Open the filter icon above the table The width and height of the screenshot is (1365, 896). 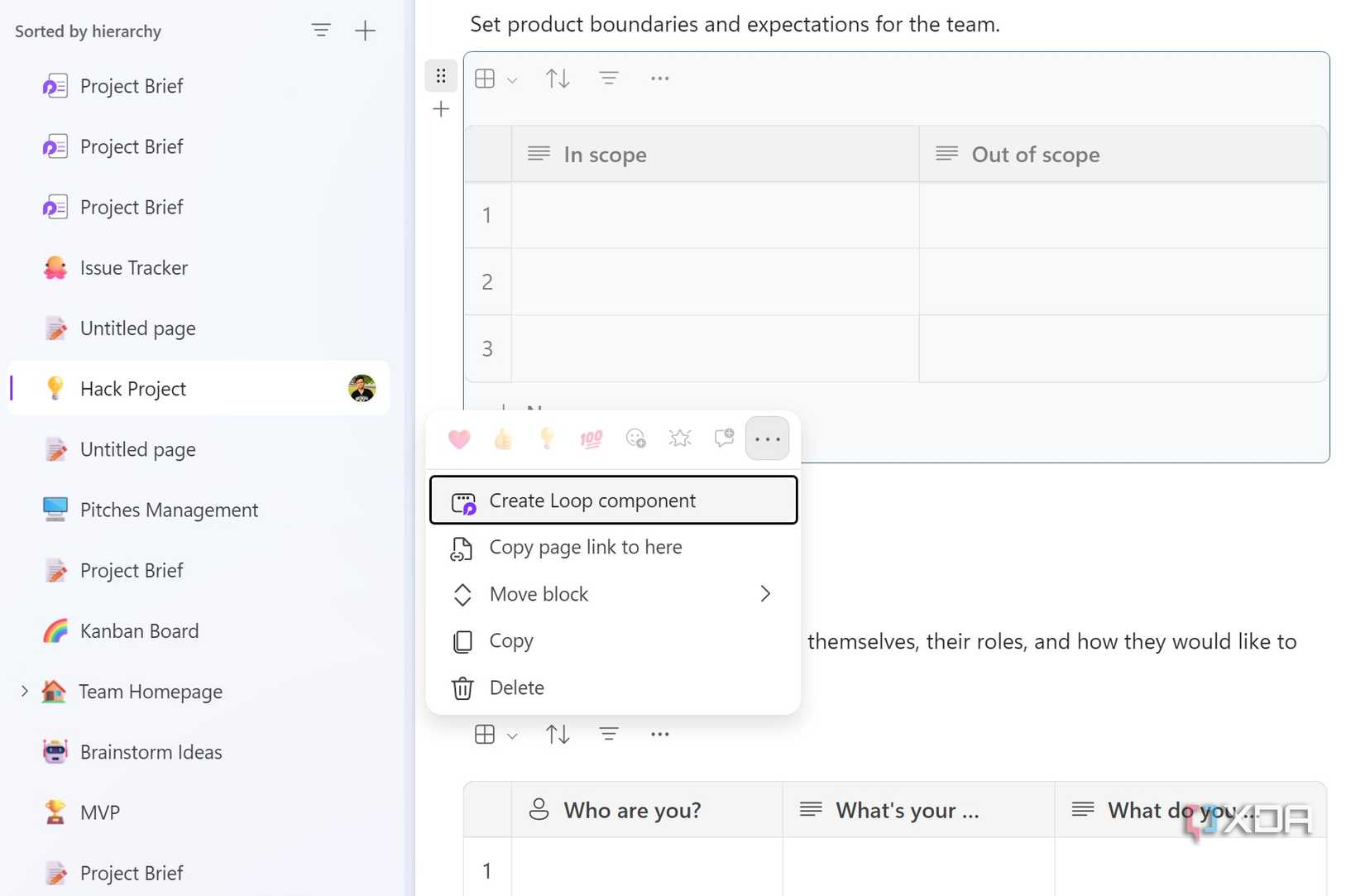tap(609, 78)
